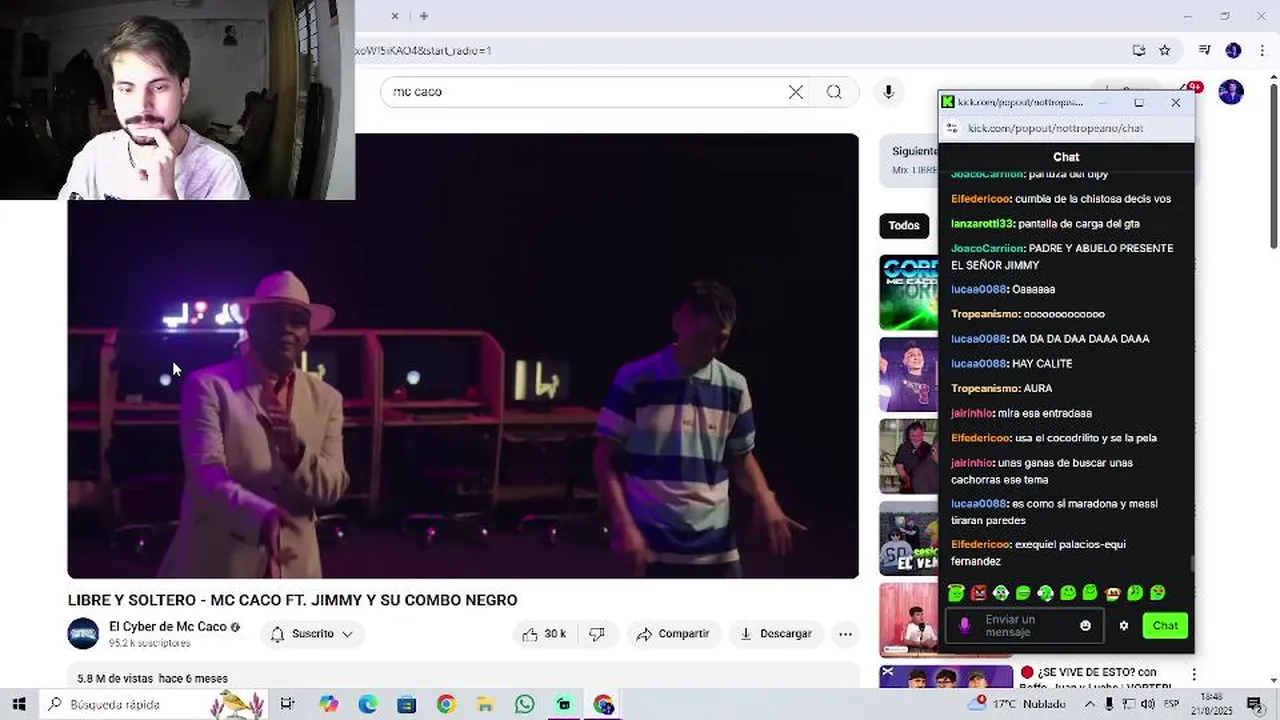Viewport: 1280px width, 720px height.
Task: Open Copilot from the taskbar
Action: 329,704
